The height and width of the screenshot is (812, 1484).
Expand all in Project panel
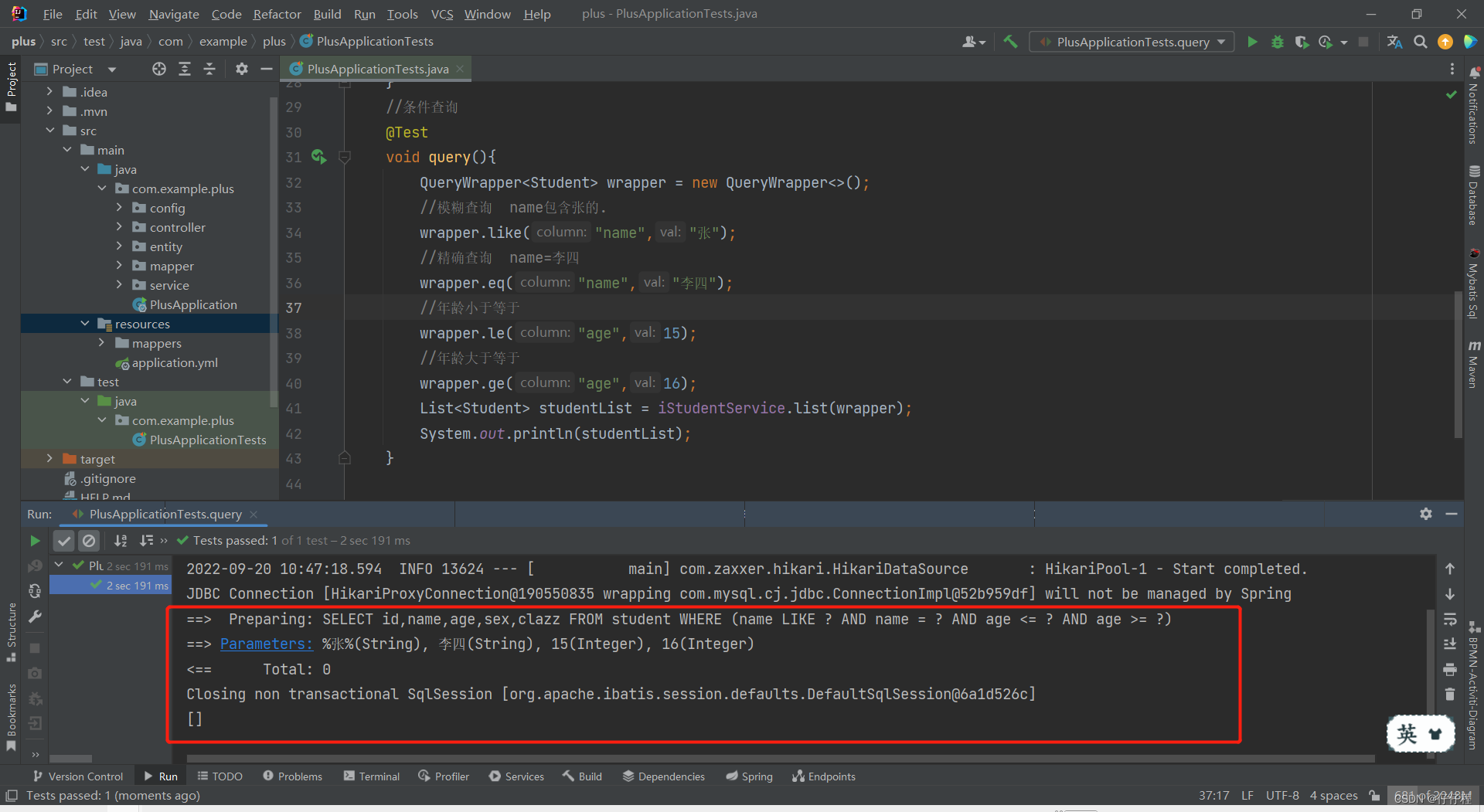click(185, 69)
